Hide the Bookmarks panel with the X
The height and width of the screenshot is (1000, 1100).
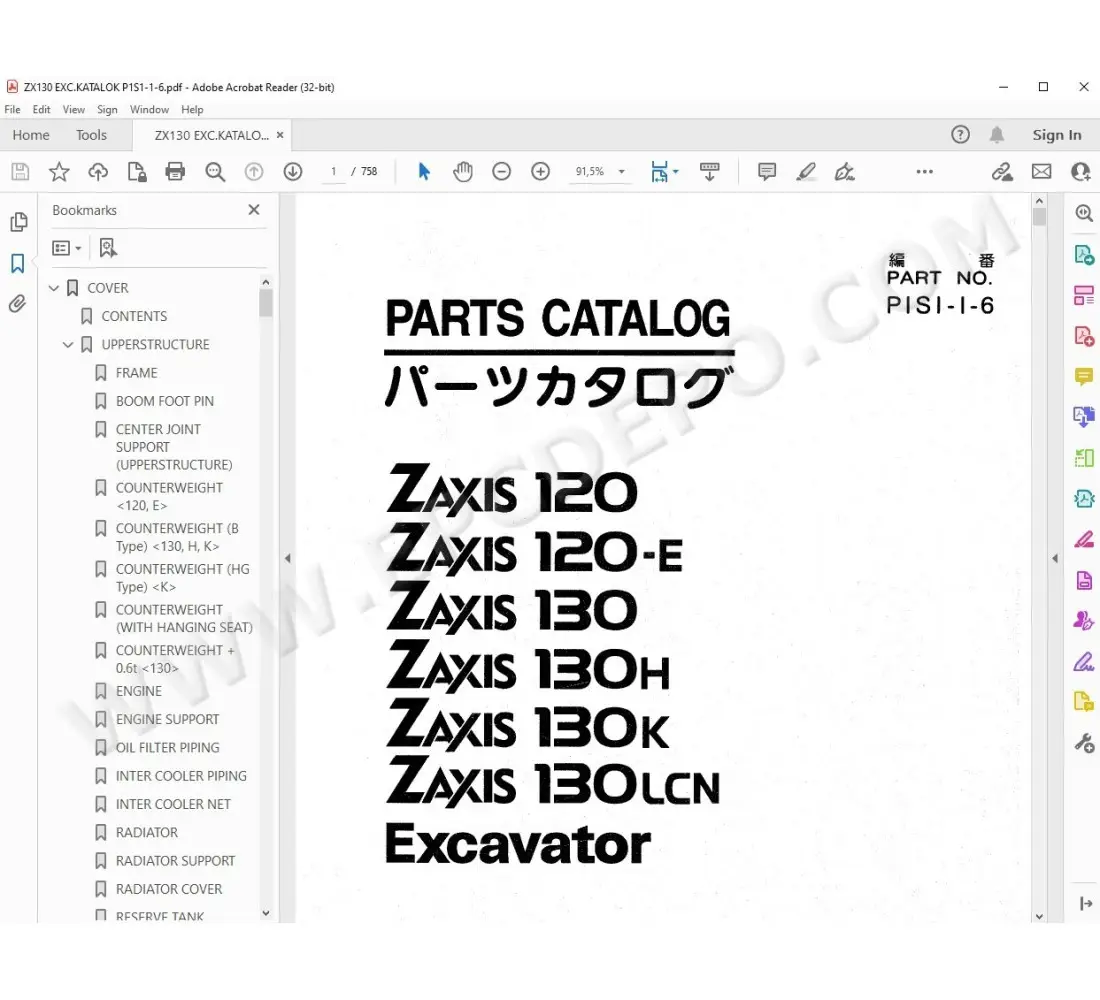tap(253, 210)
